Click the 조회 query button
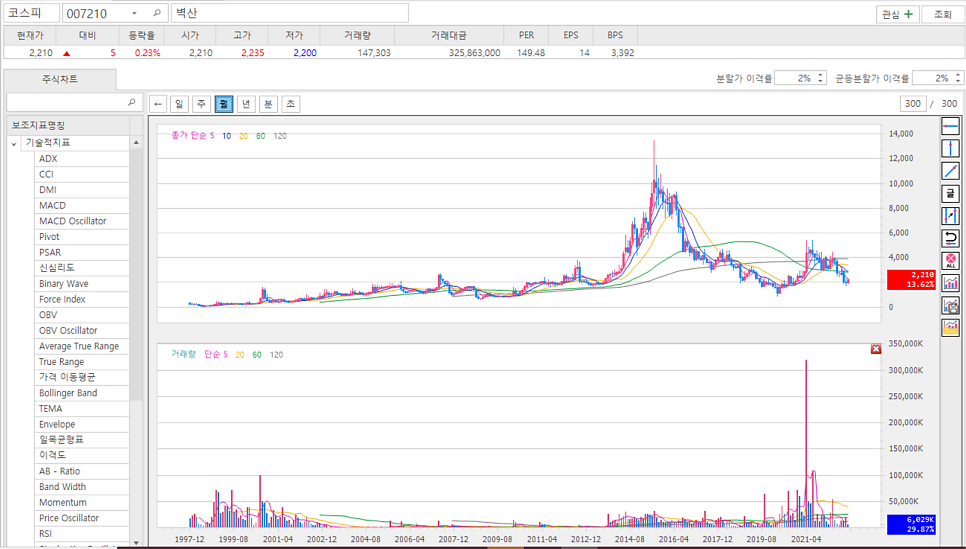The height and width of the screenshot is (549, 966). [x=943, y=14]
